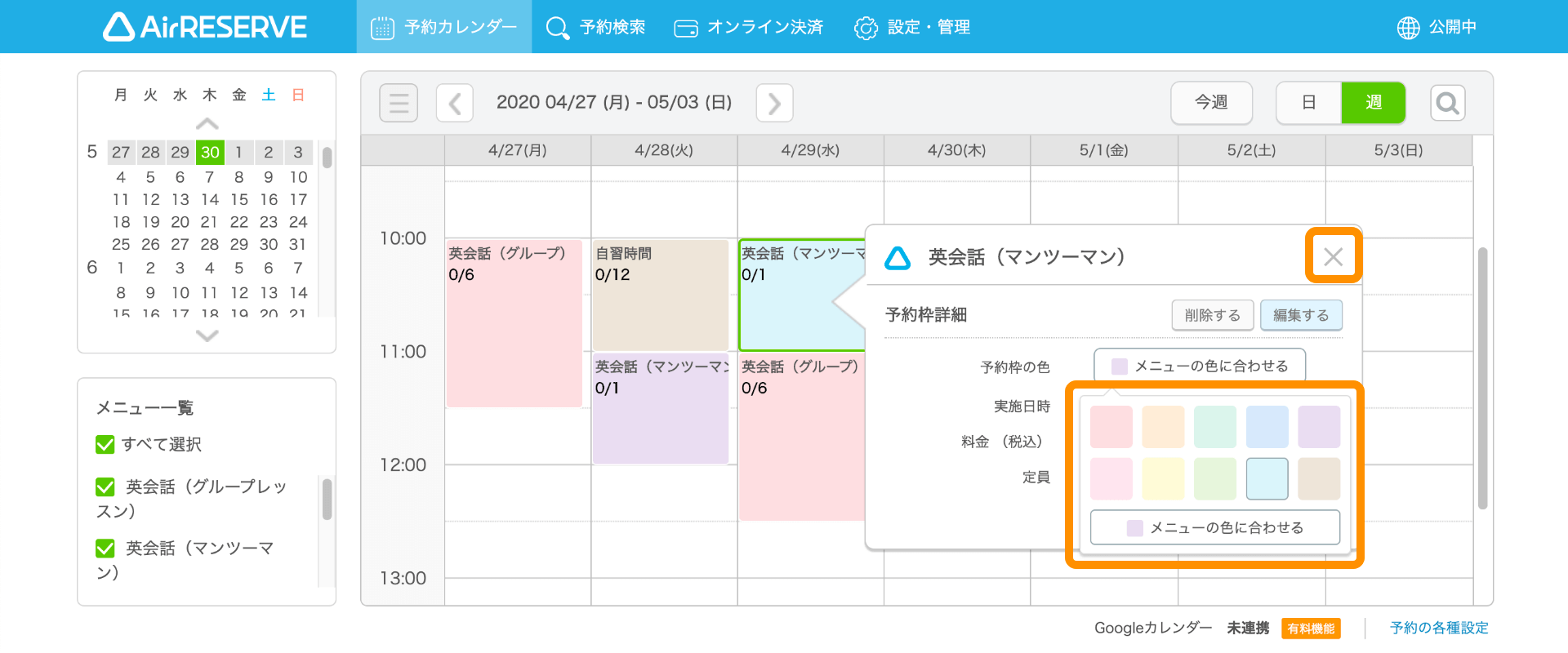Open 自習時間 slot on 4/28
This screenshot has height=653, width=1568.
tap(661, 295)
